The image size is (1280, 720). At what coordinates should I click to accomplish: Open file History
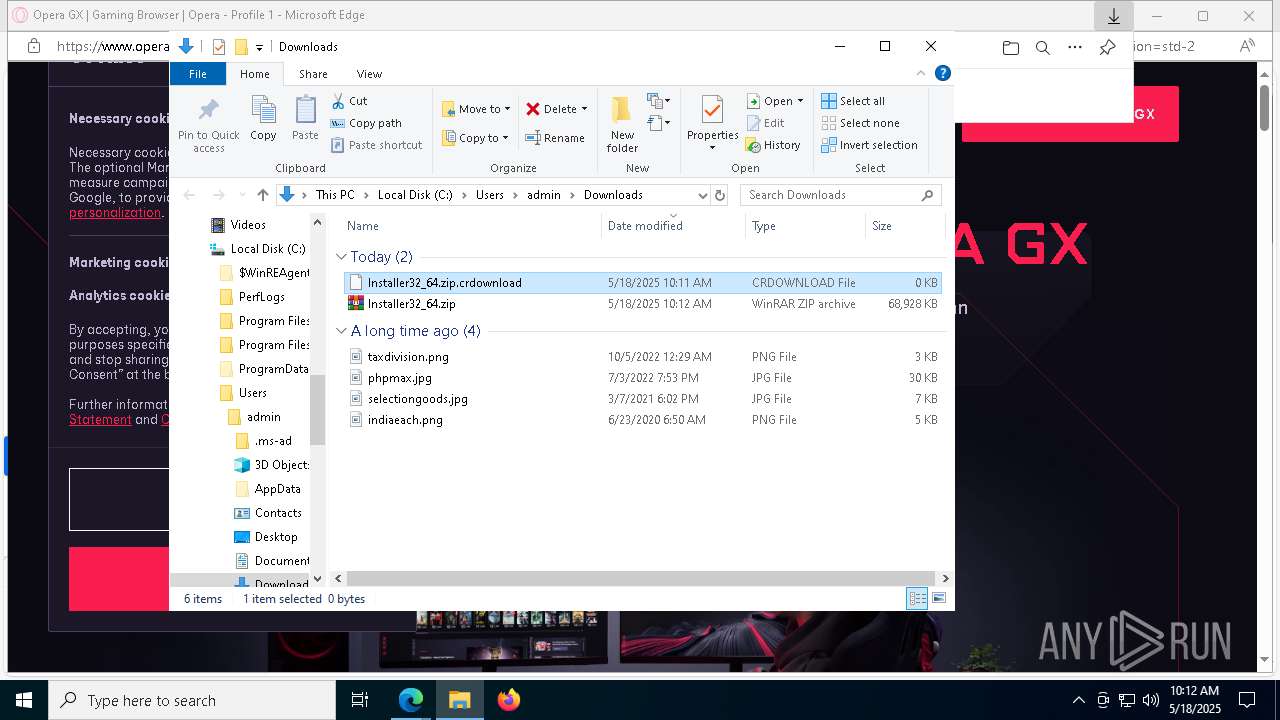773,145
